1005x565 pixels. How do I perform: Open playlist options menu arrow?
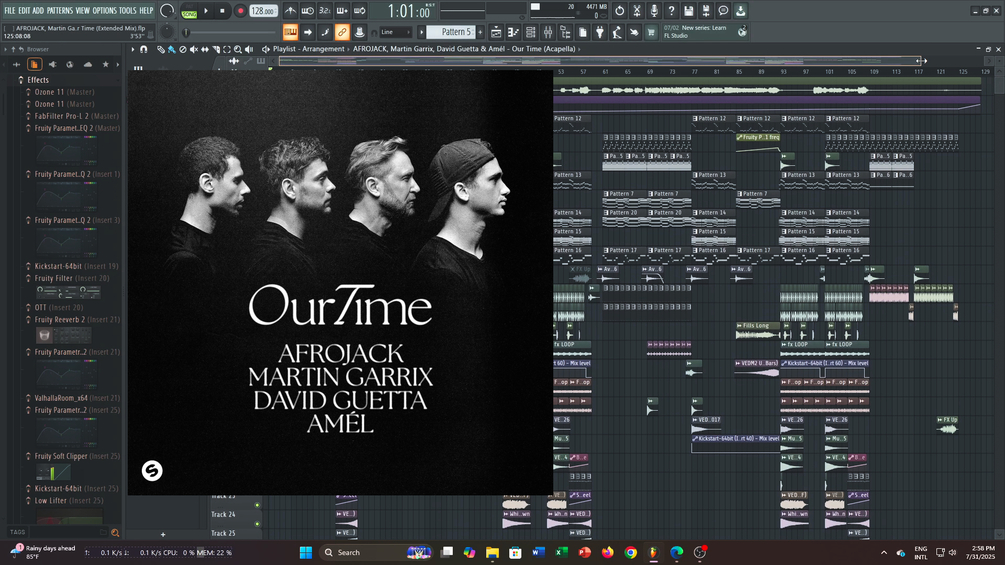pyautogui.click(x=133, y=49)
